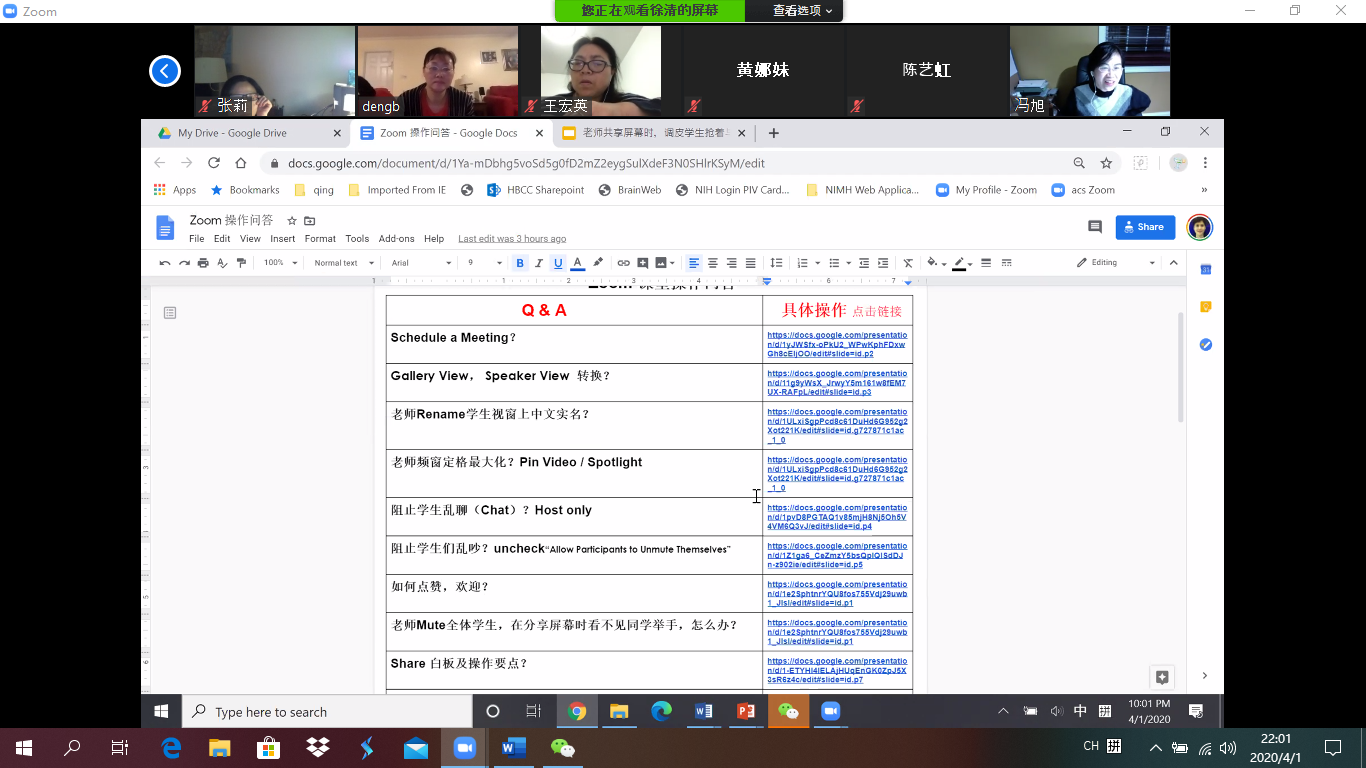Open line spacing options

coord(776,263)
